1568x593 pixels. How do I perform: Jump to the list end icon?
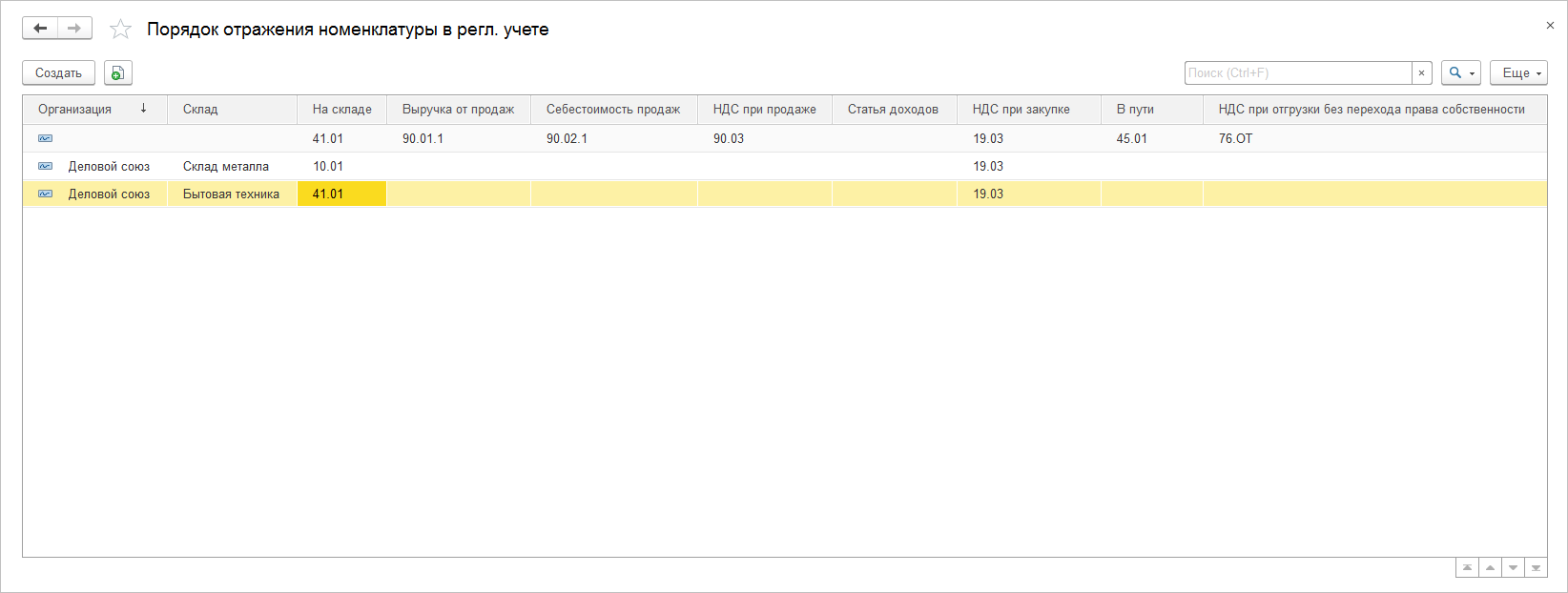(x=1536, y=568)
